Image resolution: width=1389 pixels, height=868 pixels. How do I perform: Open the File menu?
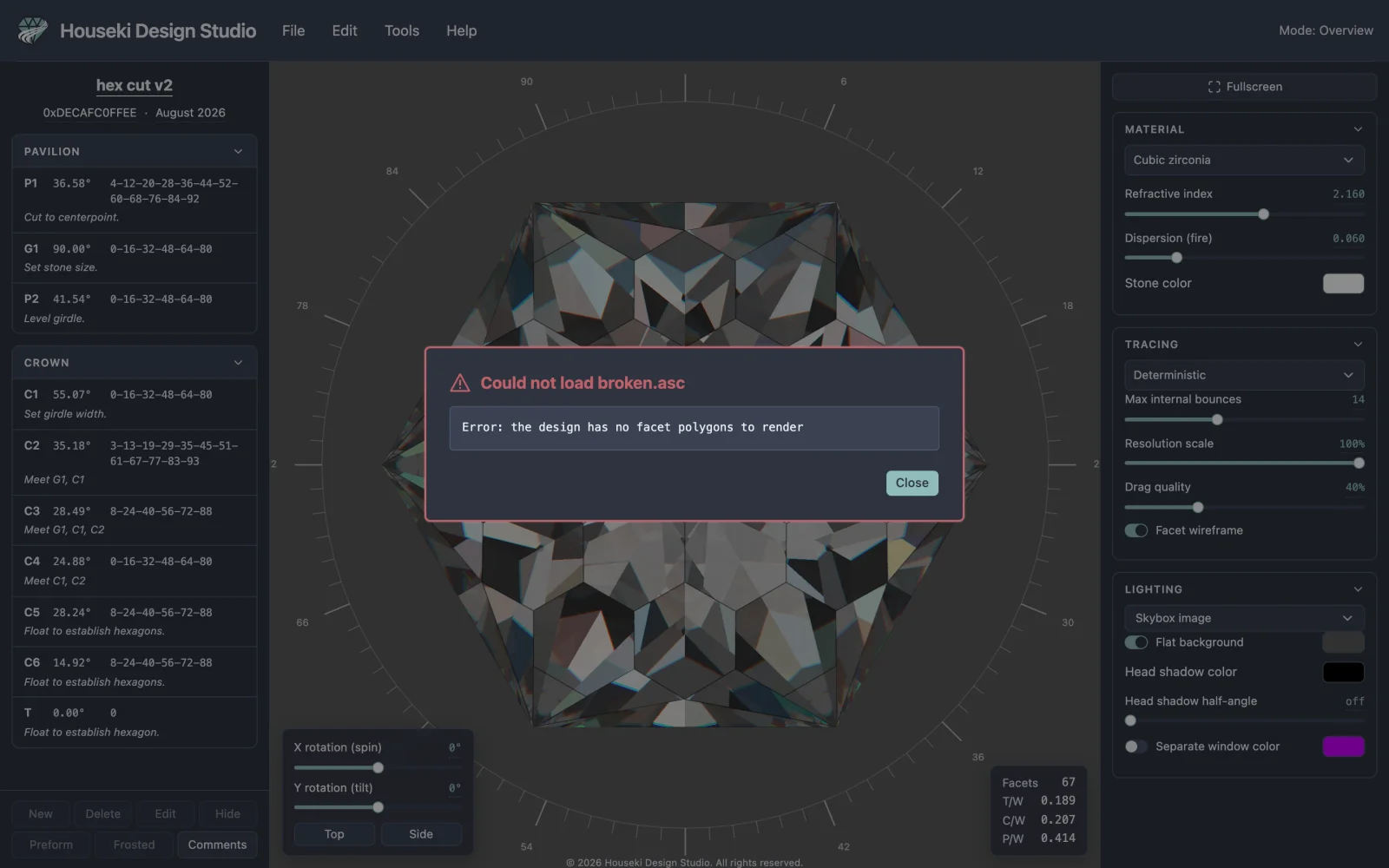tap(293, 30)
